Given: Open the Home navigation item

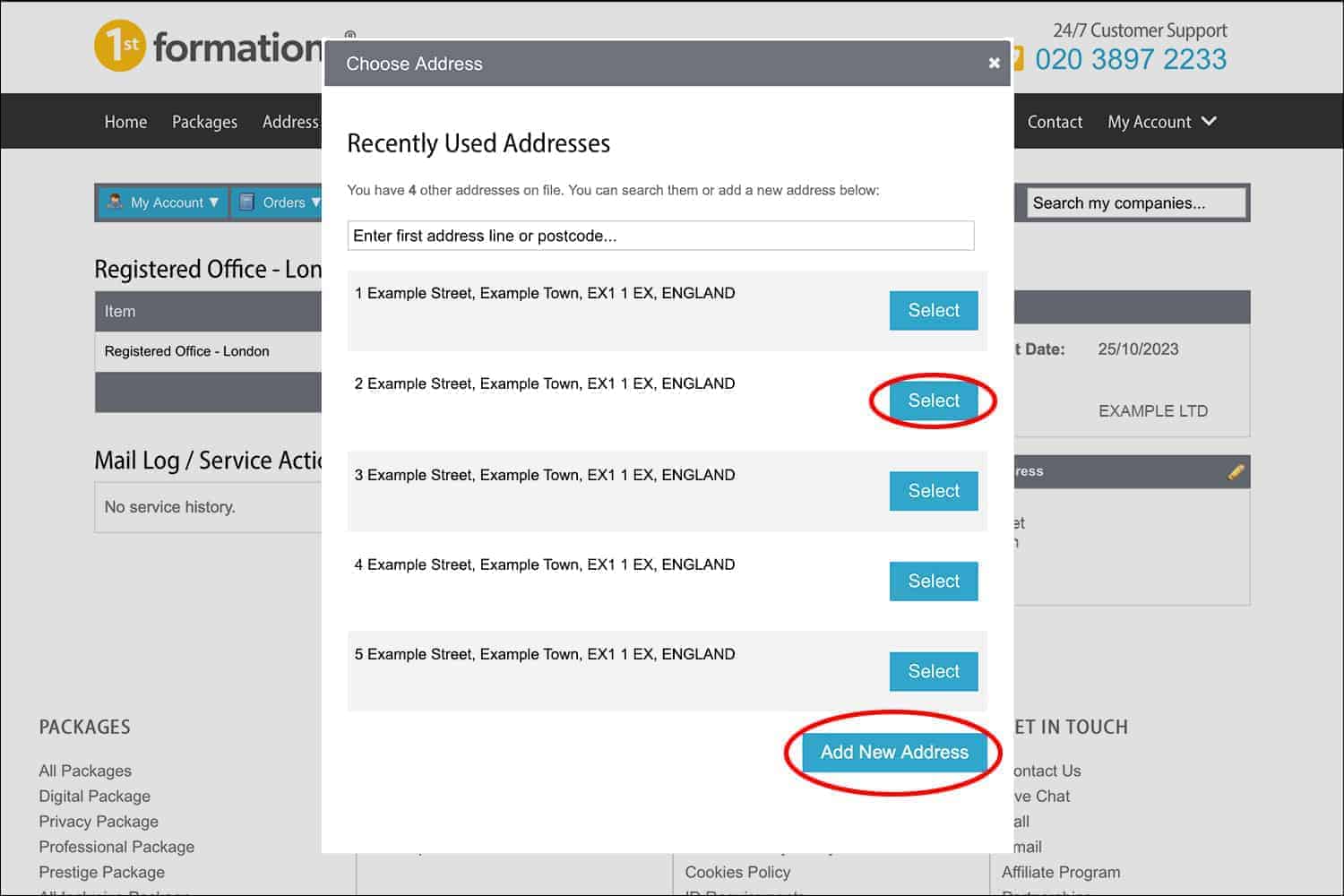Looking at the screenshot, I should point(125,122).
